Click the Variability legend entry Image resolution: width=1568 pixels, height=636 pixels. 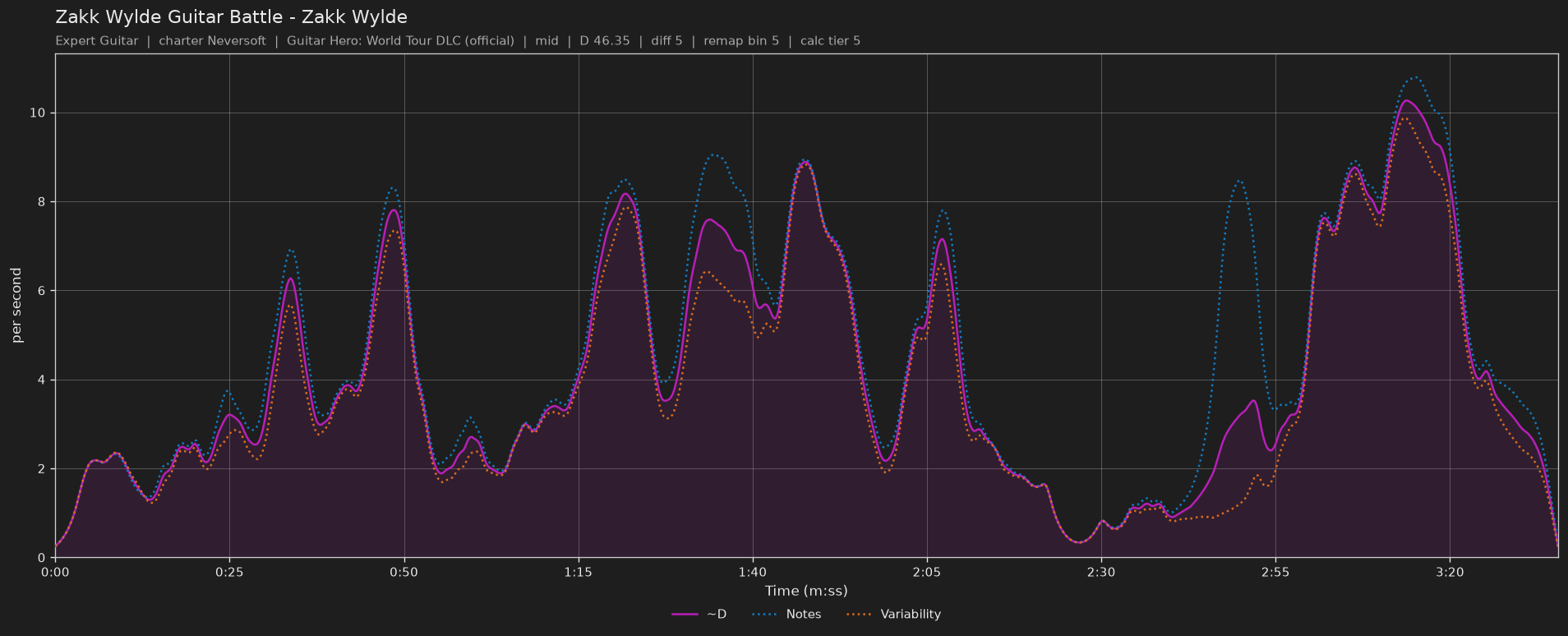[x=893, y=614]
